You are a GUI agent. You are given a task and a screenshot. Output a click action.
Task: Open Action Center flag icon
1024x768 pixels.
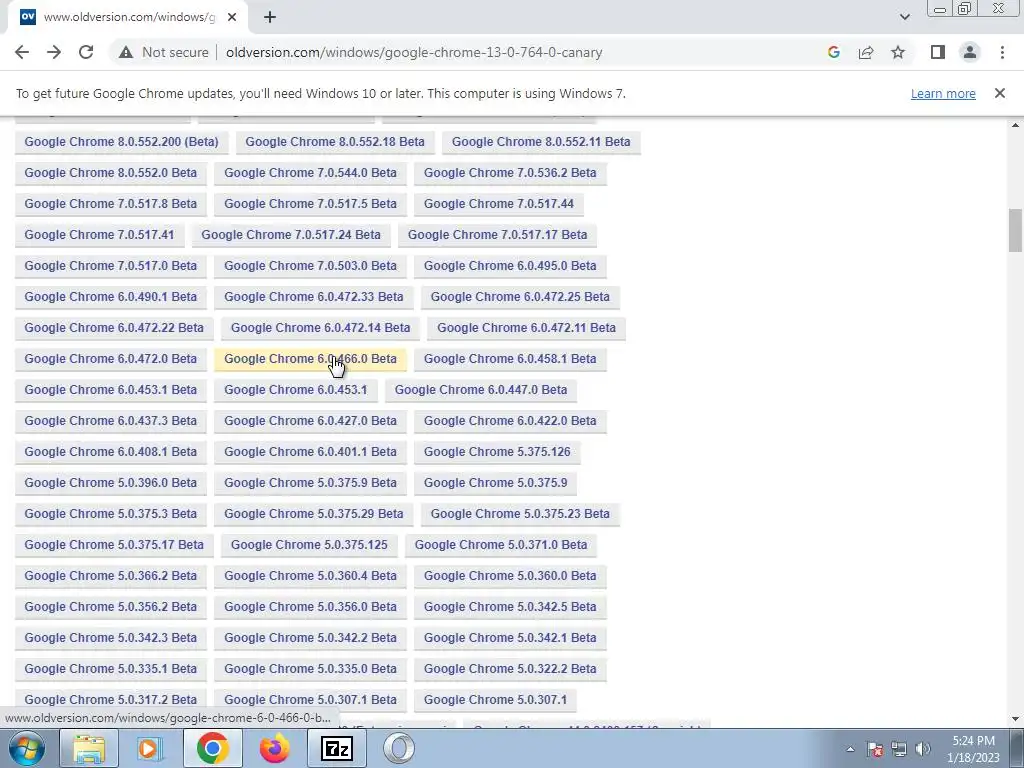pos(875,749)
